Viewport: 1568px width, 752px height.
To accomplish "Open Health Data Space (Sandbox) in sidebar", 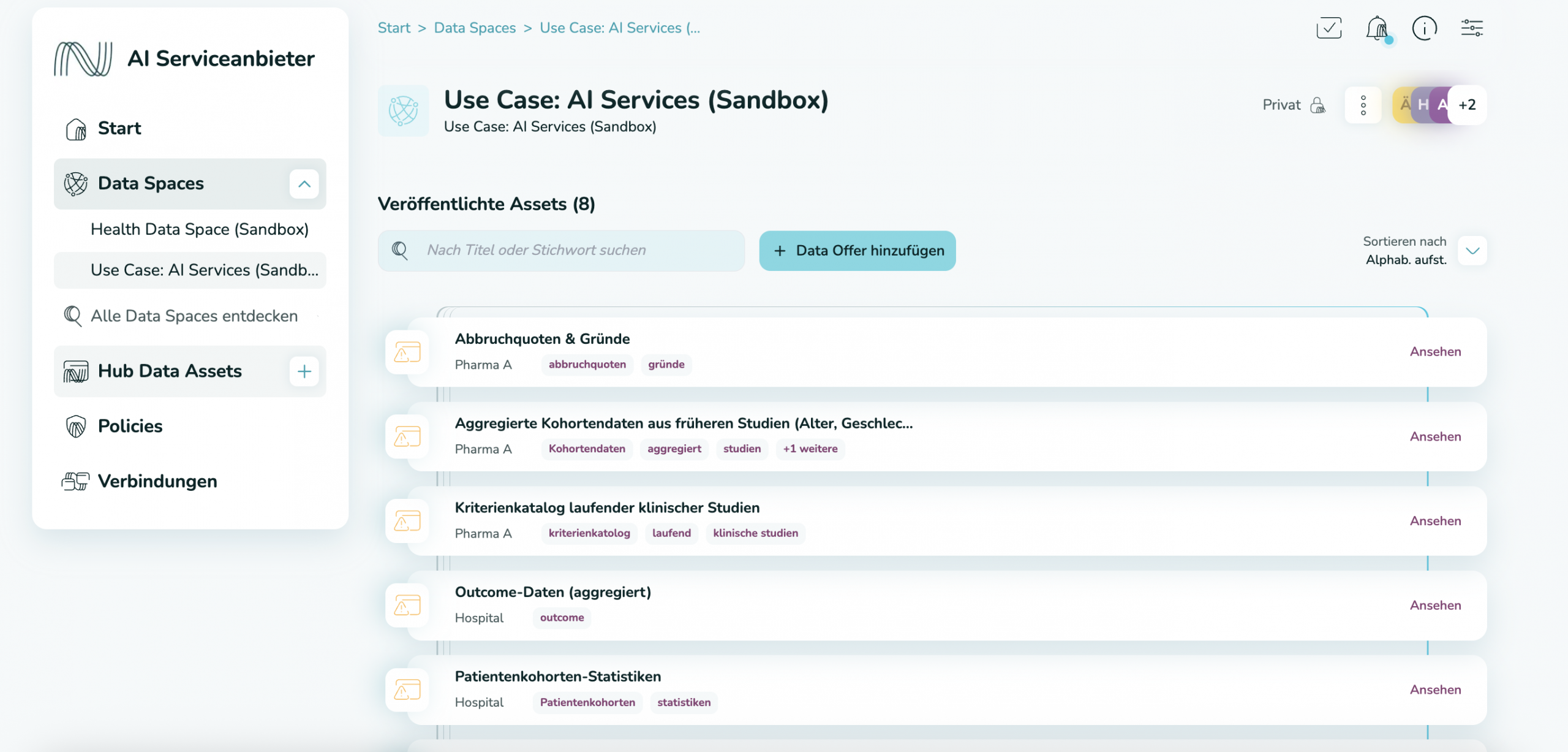I will [200, 229].
